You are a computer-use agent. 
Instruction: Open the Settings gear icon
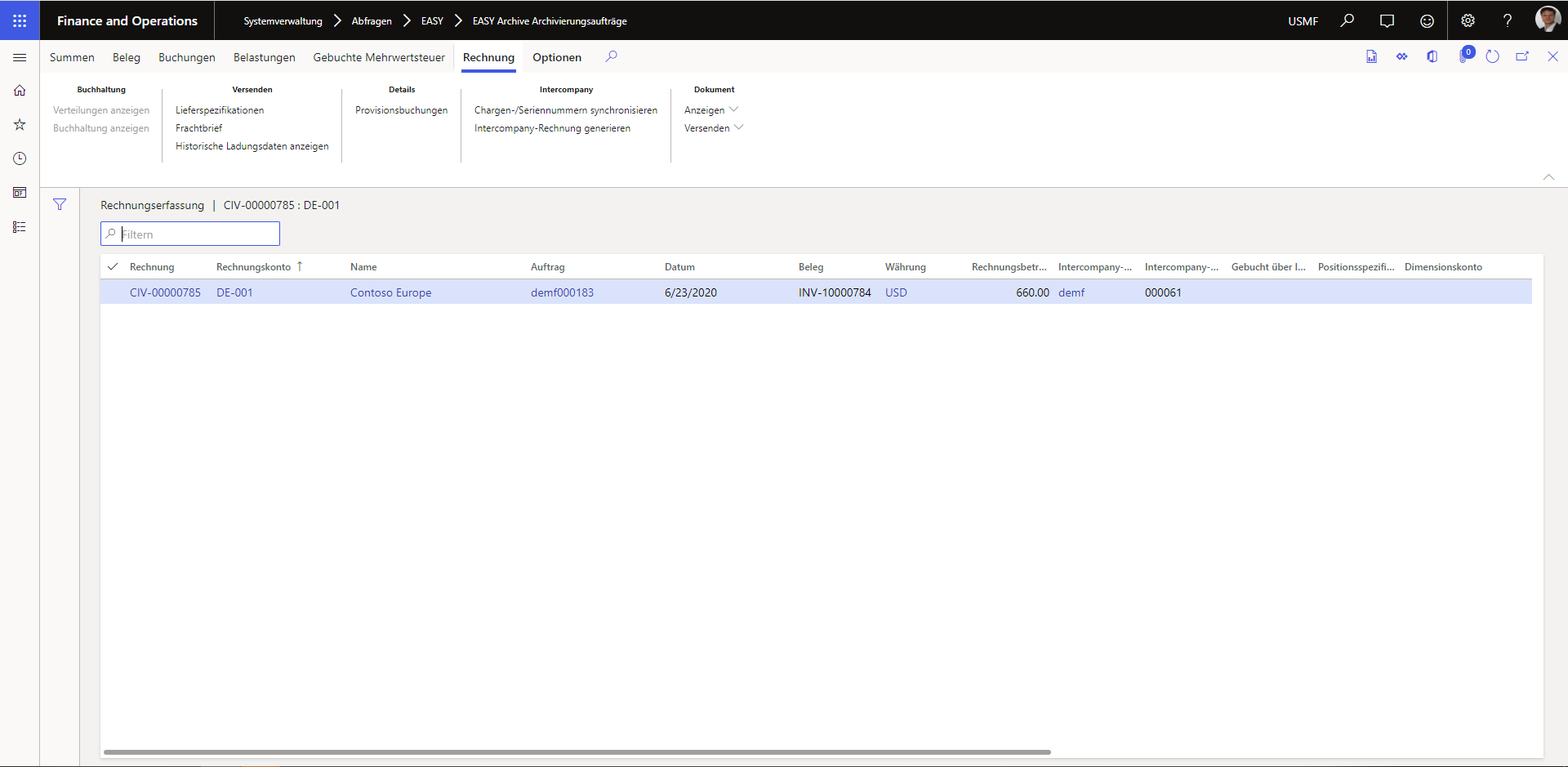click(x=1468, y=20)
